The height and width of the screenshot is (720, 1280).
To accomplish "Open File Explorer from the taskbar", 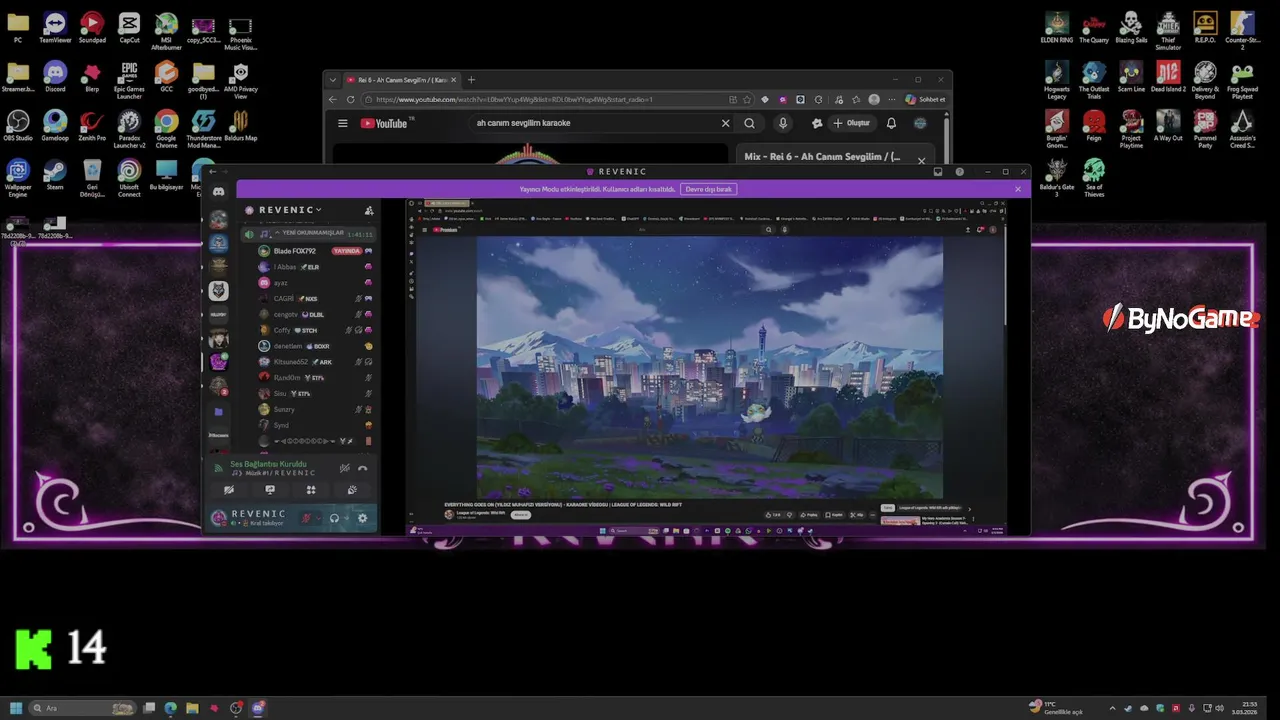I will click(x=192, y=708).
